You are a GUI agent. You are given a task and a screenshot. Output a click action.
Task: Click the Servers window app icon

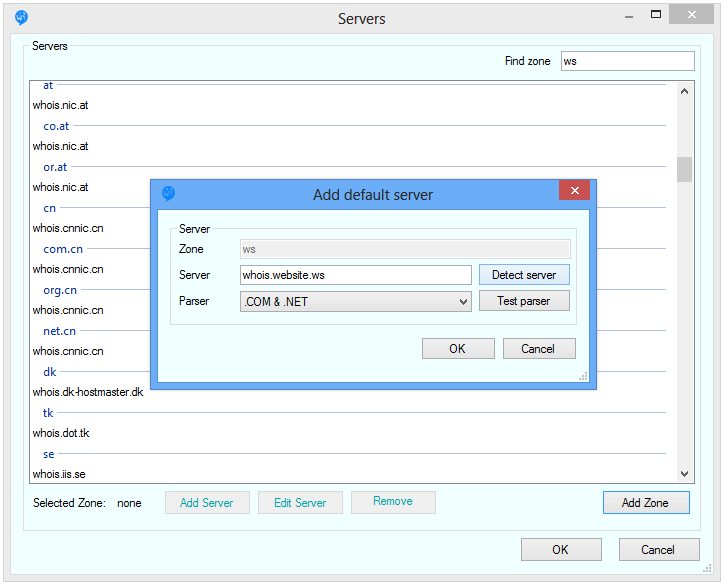(x=21, y=18)
